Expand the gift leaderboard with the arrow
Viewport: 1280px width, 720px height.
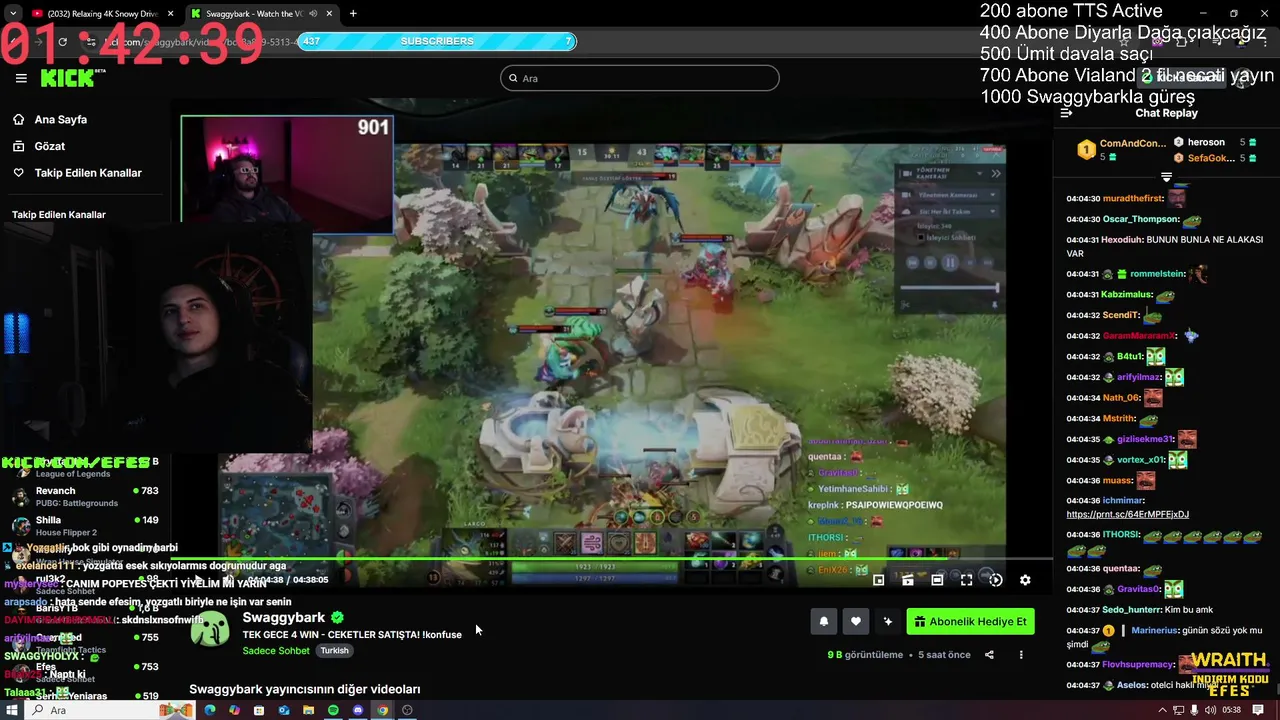pyautogui.click(x=1166, y=177)
